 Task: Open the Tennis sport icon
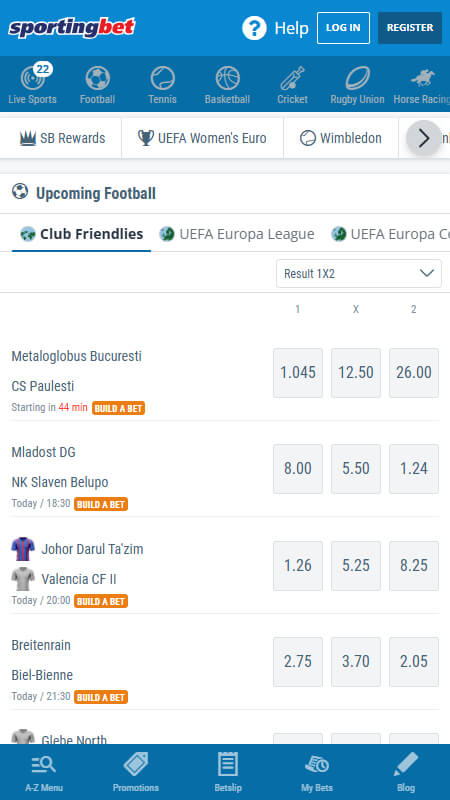point(162,84)
